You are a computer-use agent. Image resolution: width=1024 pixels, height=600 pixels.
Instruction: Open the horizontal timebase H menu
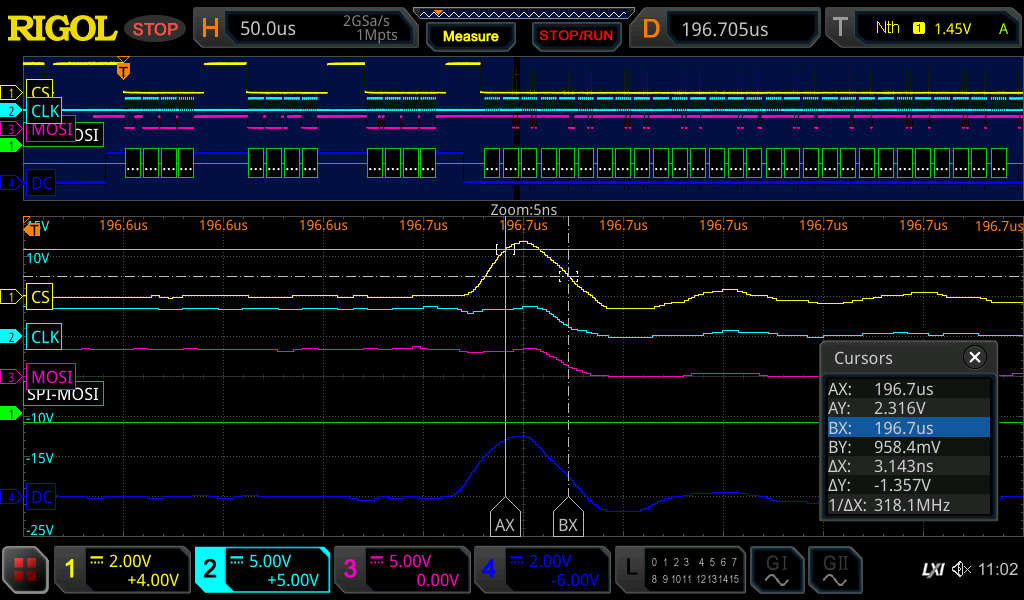210,29
